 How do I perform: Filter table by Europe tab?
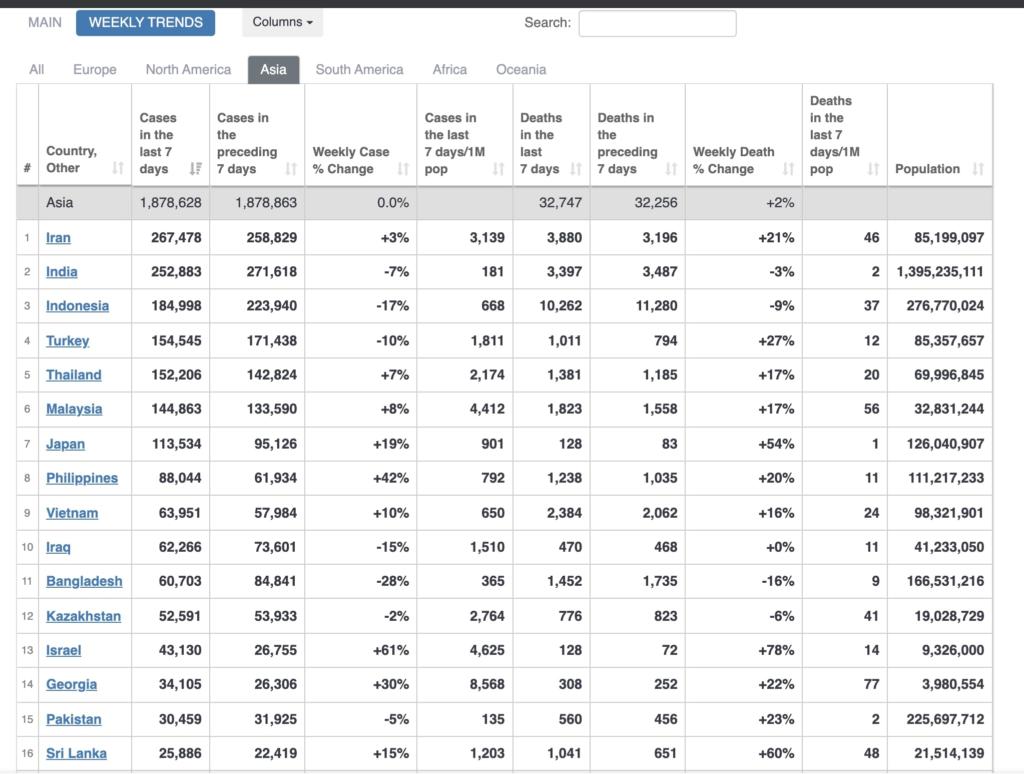(95, 70)
